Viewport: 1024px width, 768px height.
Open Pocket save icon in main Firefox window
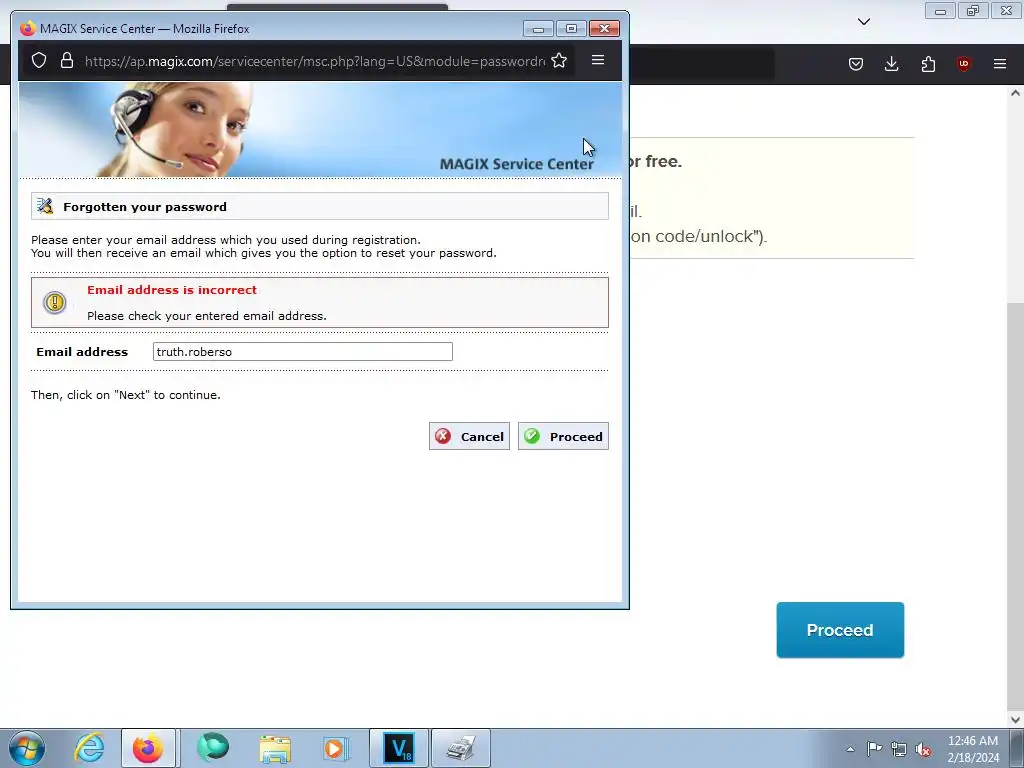point(856,63)
